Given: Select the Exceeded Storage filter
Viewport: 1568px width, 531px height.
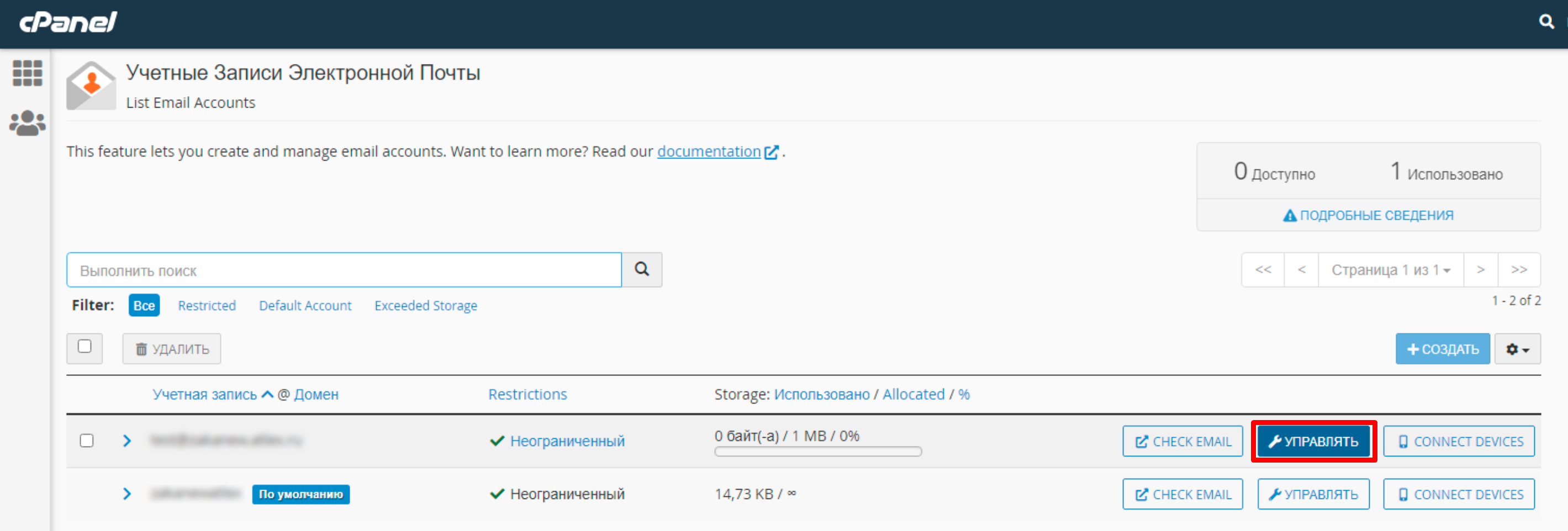Looking at the screenshot, I should pos(425,305).
